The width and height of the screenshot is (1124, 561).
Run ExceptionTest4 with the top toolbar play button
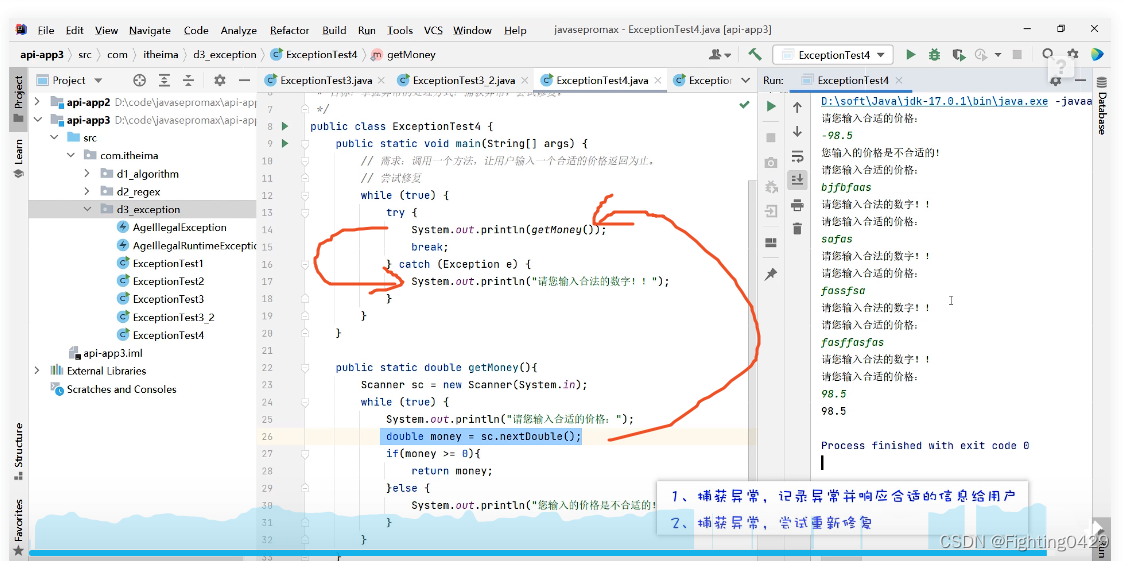coord(910,54)
